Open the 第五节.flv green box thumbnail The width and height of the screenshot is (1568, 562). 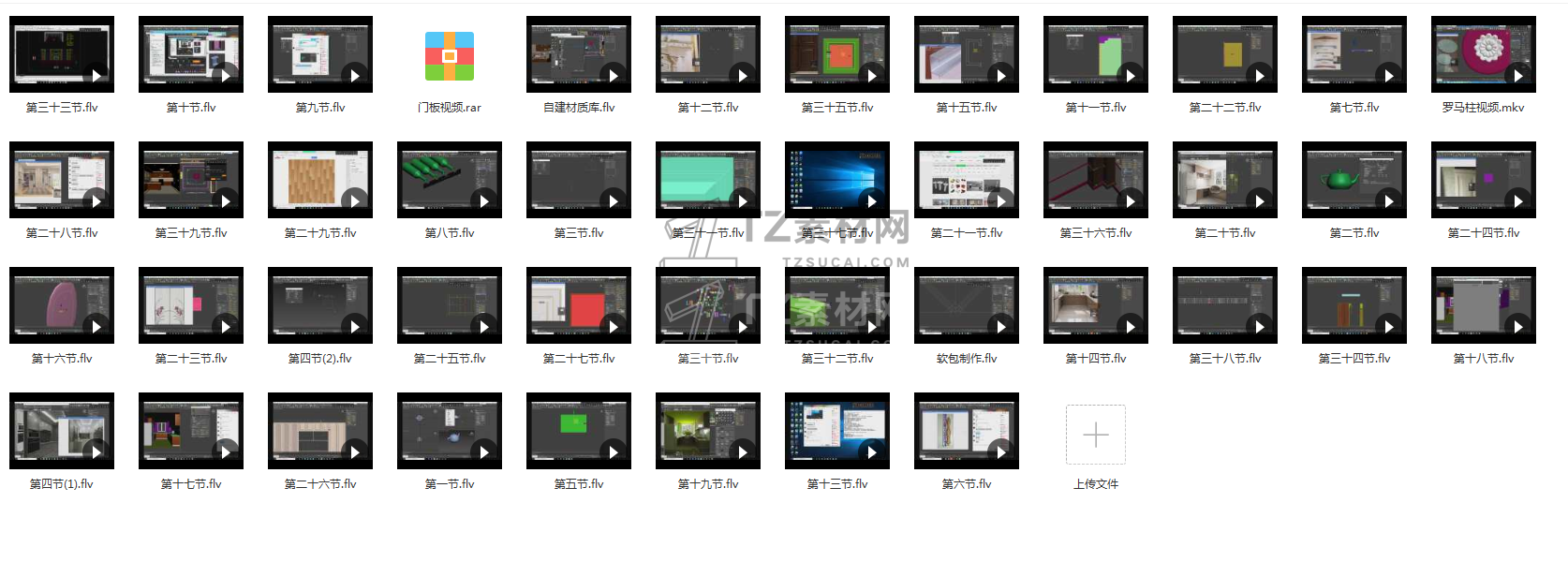pos(579,431)
